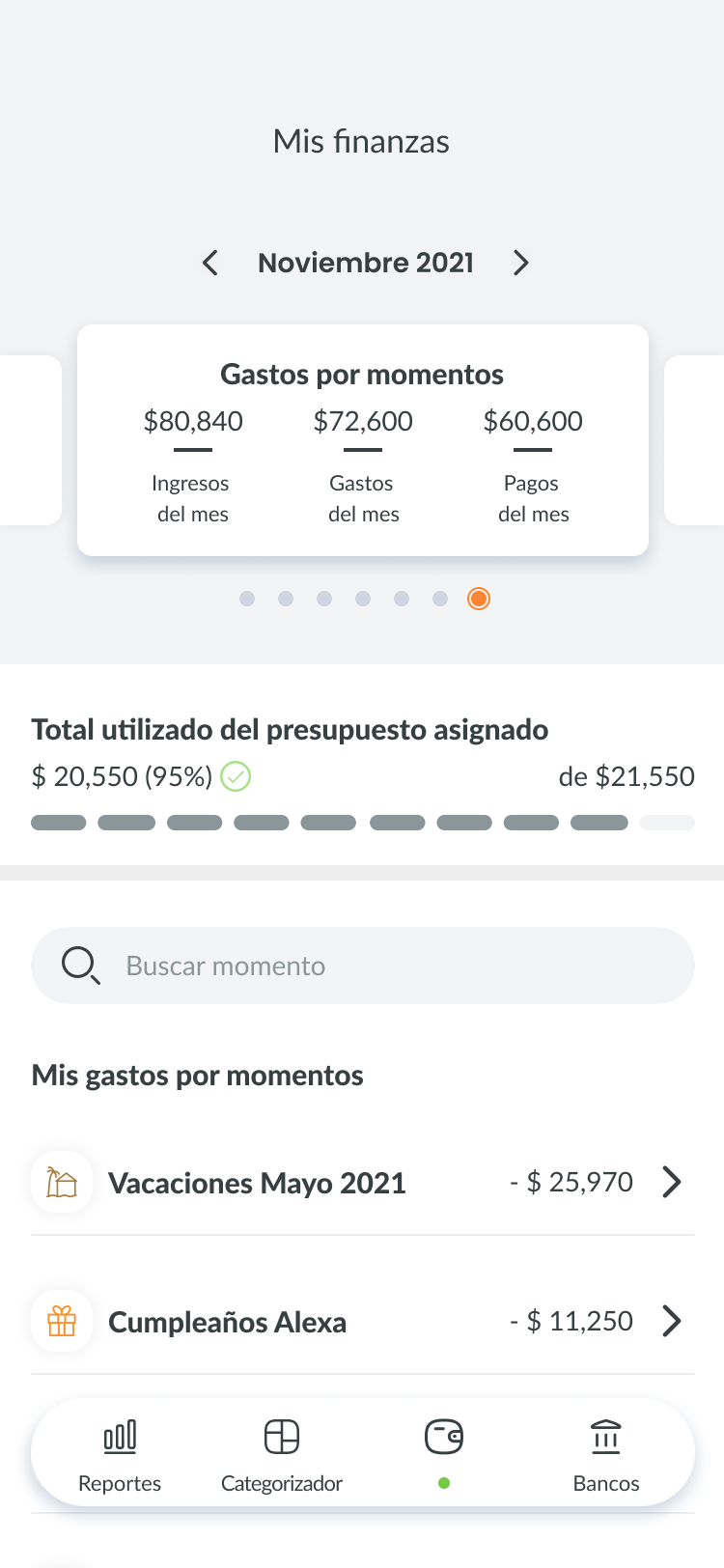
Task: Switch to the Bancos tab label
Action: pyautogui.click(x=606, y=1483)
